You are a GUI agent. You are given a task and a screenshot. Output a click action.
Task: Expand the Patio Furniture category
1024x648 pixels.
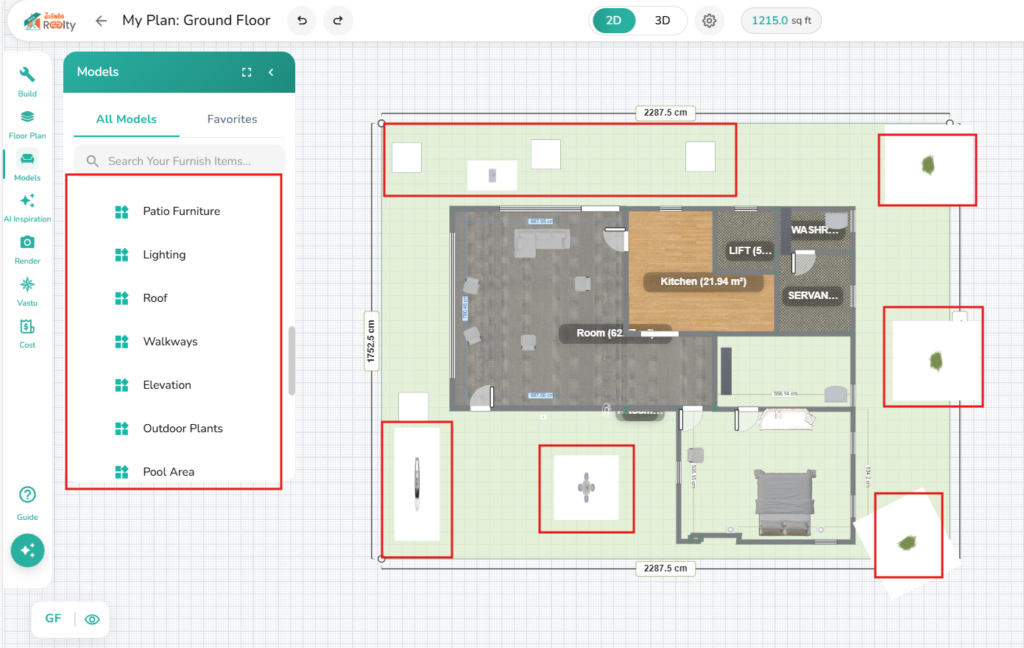(181, 211)
